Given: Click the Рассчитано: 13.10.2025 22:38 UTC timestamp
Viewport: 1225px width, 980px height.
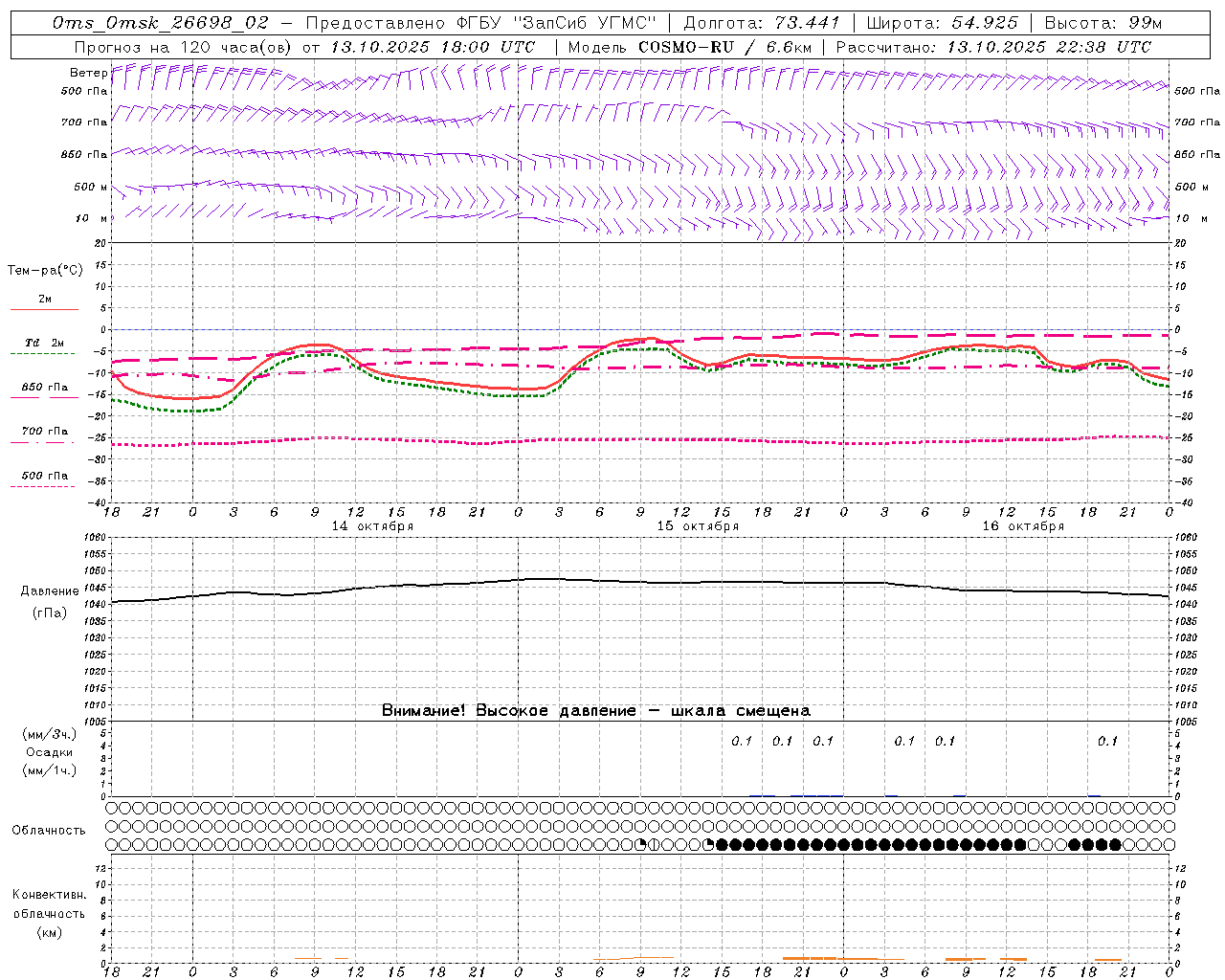Looking at the screenshot, I should point(993,47).
